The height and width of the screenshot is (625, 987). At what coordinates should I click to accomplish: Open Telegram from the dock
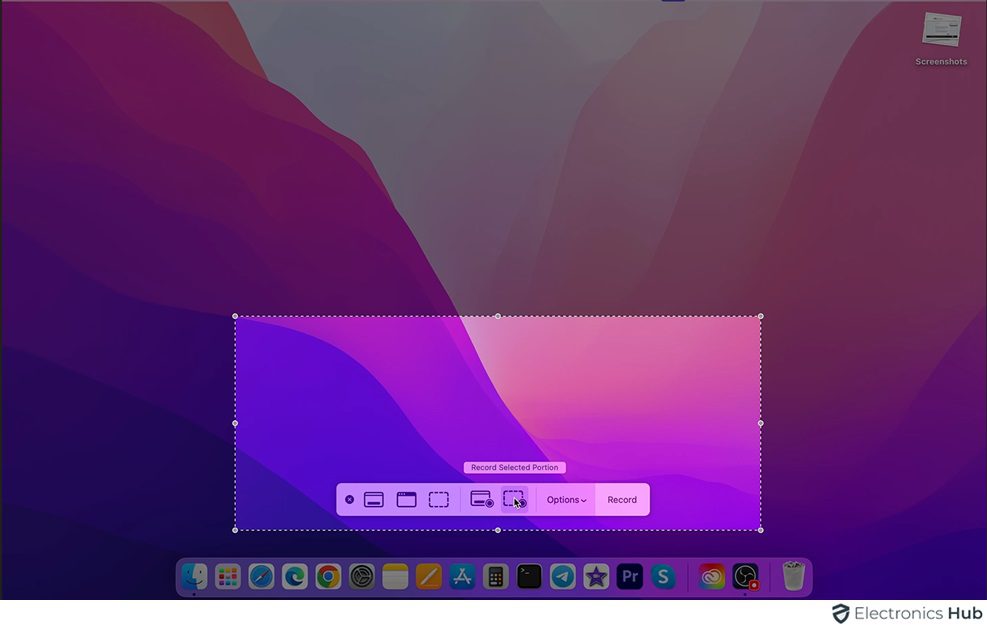click(563, 576)
